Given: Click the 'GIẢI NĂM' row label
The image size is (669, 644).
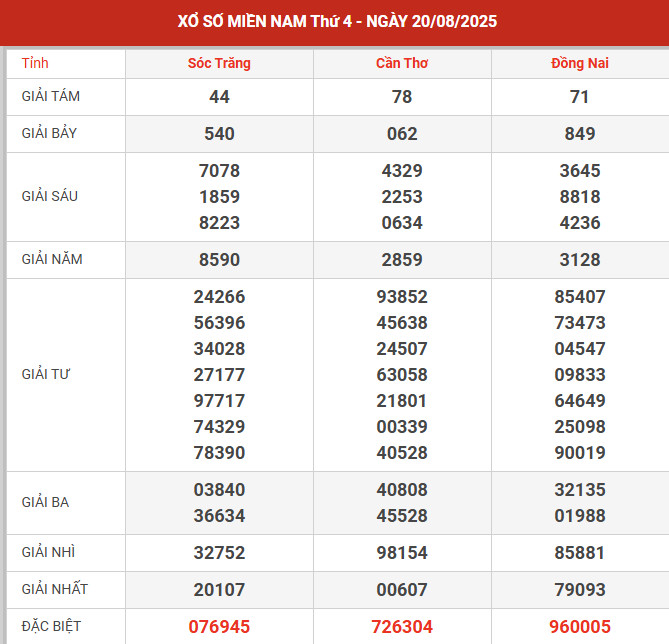Looking at the screenshot, I should point(52,259).
